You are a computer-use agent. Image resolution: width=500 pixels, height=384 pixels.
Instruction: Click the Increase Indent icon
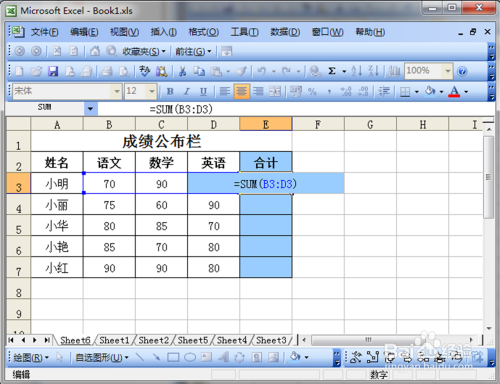coord(384,91)
